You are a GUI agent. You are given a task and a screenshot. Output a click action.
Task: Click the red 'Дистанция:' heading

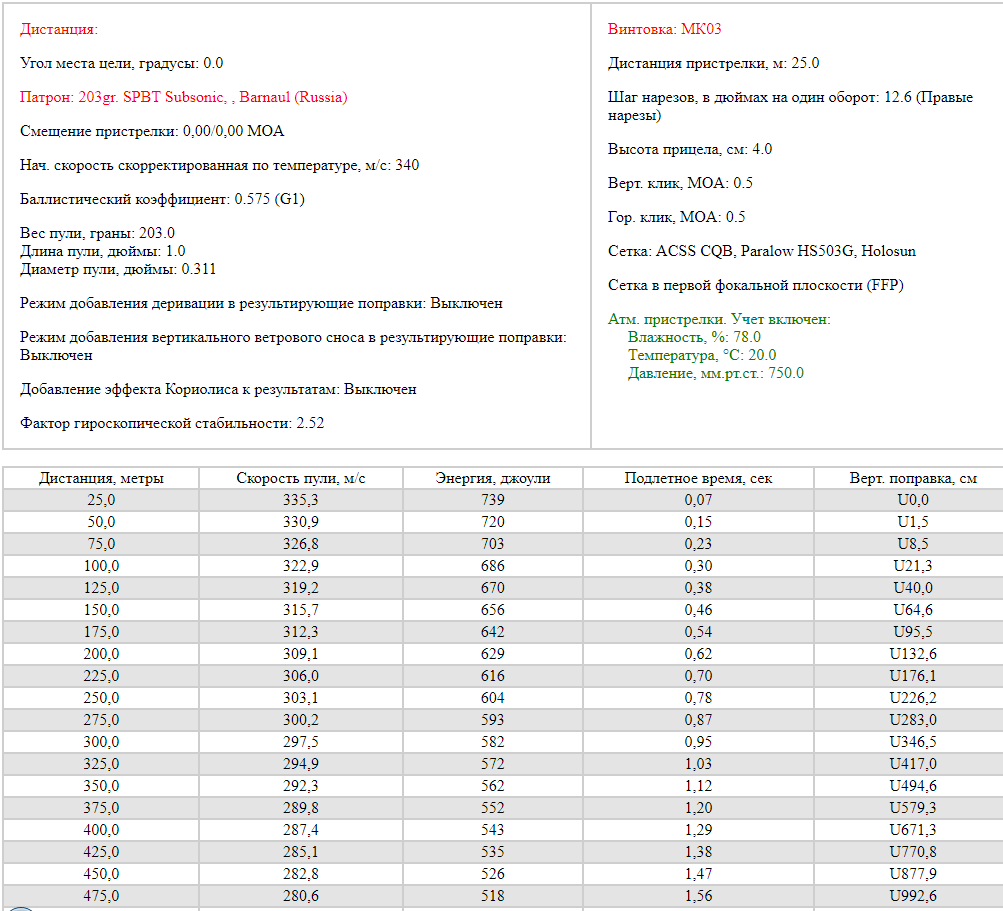[x=59, y=30]
